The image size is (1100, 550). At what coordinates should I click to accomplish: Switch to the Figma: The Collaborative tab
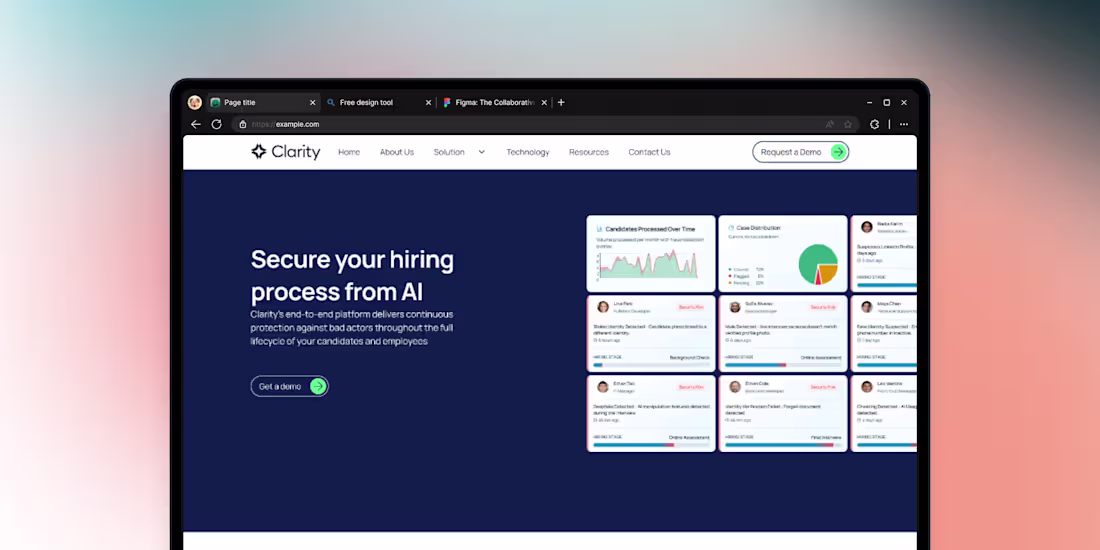click(x=495, y=102)
